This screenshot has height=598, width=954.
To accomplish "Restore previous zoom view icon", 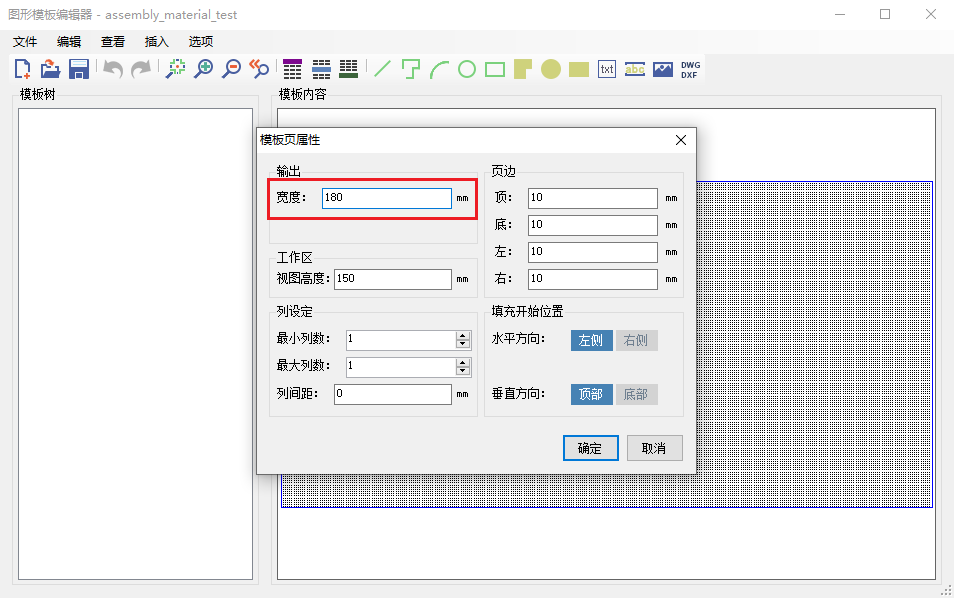I will [260, 69].
